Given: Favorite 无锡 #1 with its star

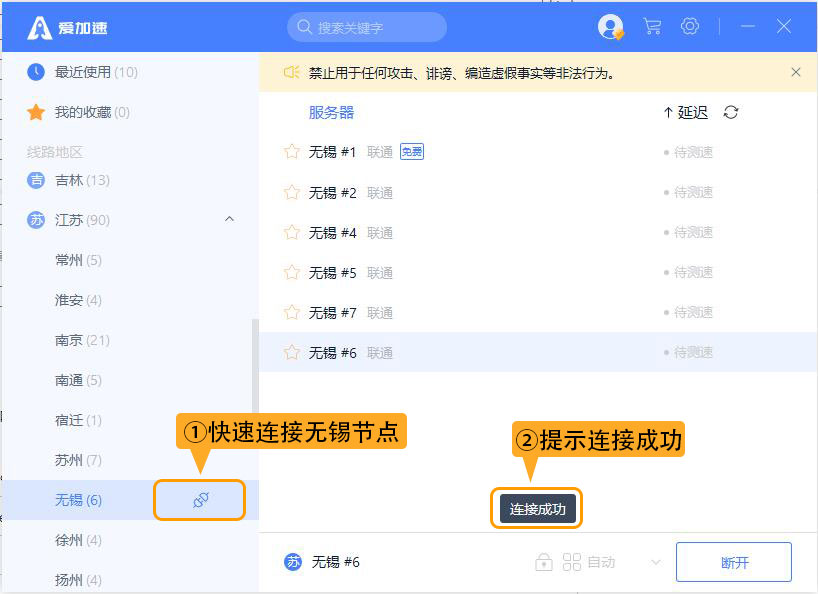Looking at the screenshot, I should coord(292,152).
